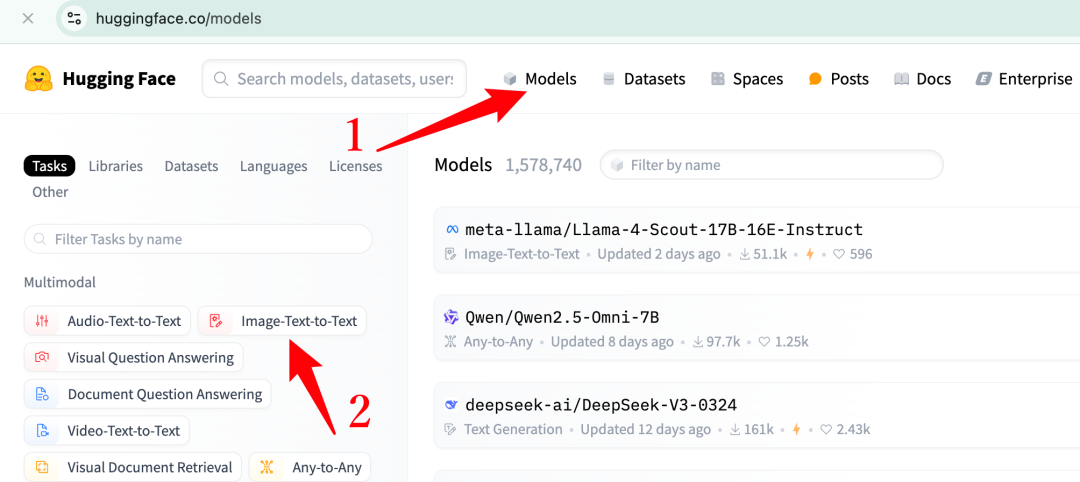Click the Meta logo beside Llama-4-Scout

[x=452, y=229]
